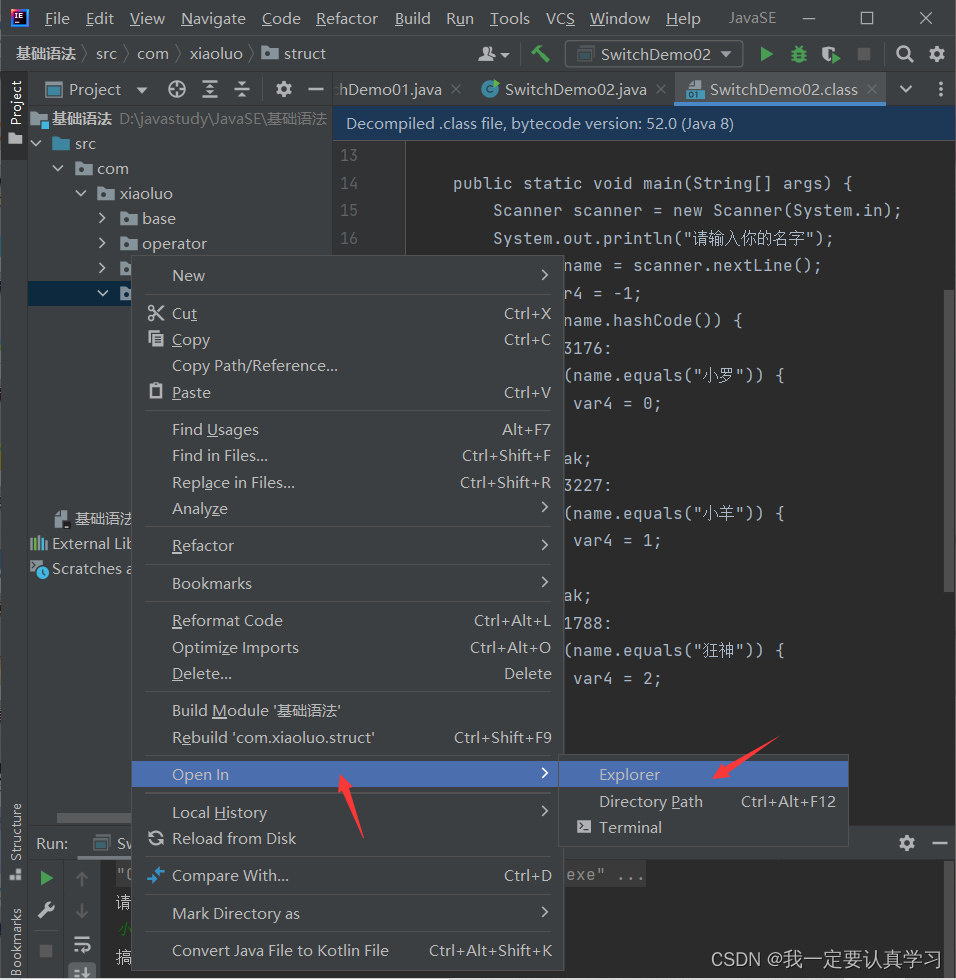
Task: Rerun program with Run panel play icon
Action: pyautogui.click(x=46, y=878)
